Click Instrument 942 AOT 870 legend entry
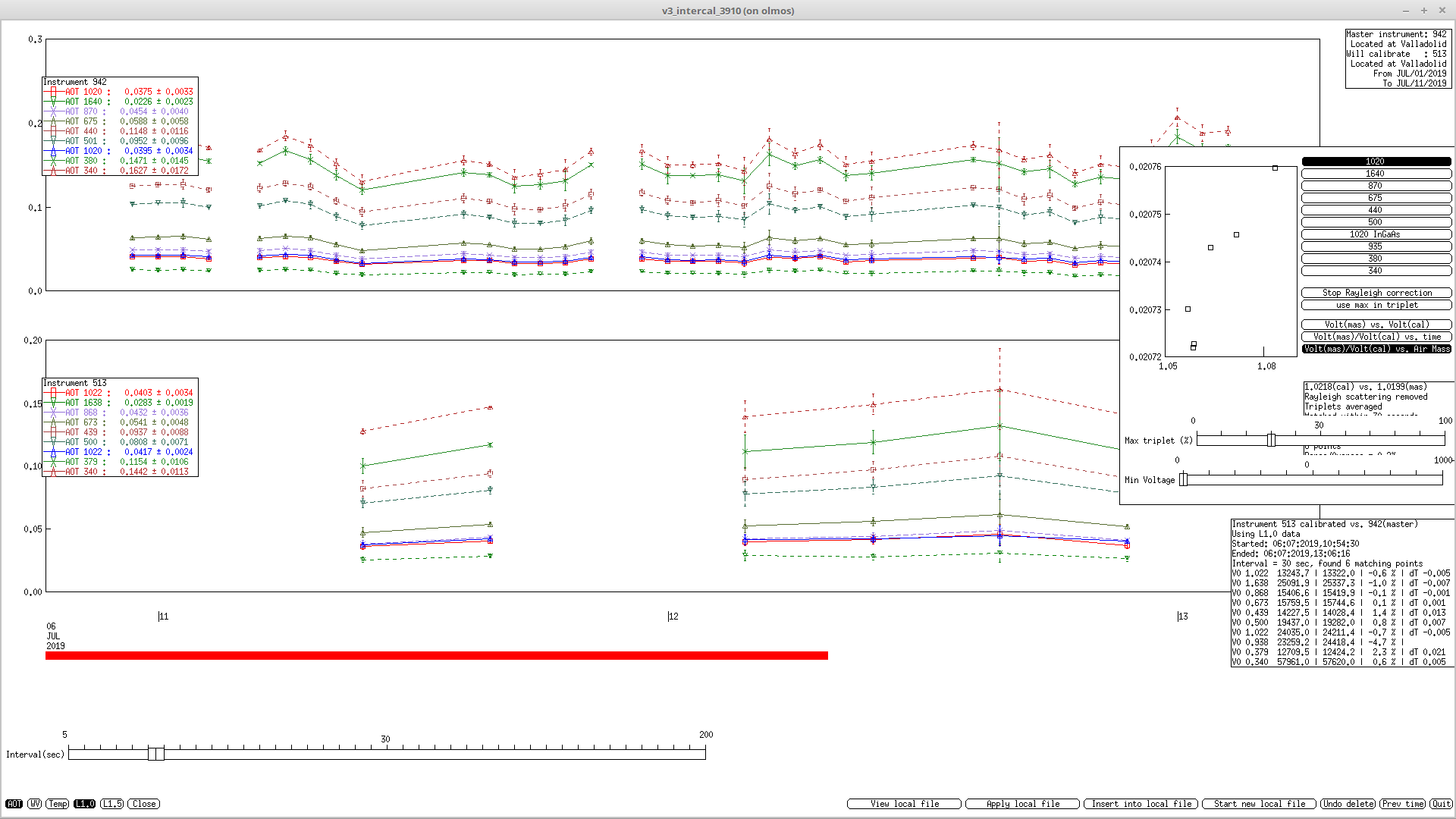The image size is (1456, 819). (119, 111)
